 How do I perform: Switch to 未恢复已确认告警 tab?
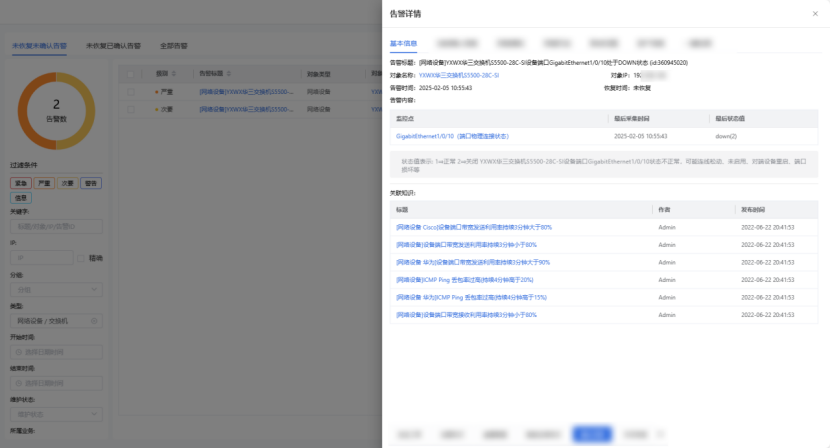pyautogui.click(x=113, y=46)
